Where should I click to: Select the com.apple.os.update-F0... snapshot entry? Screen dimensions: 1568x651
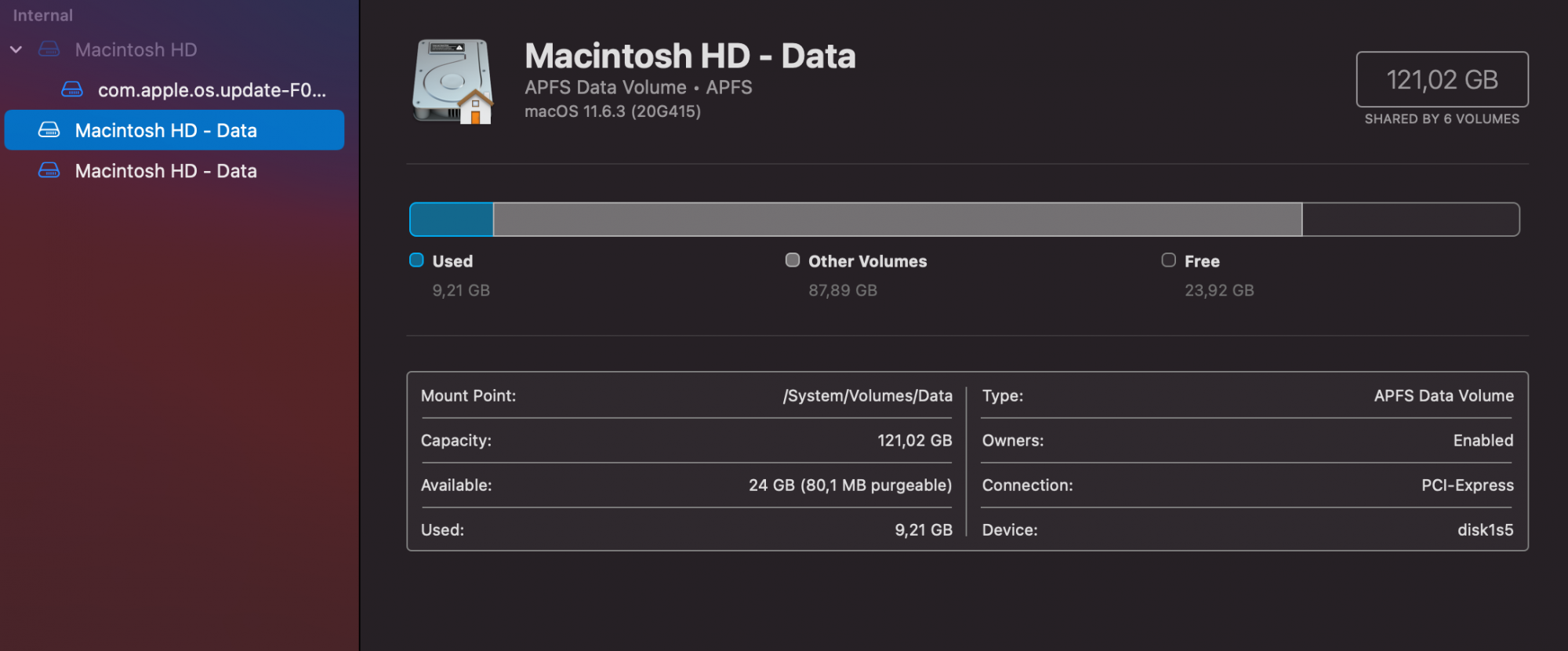212,90
